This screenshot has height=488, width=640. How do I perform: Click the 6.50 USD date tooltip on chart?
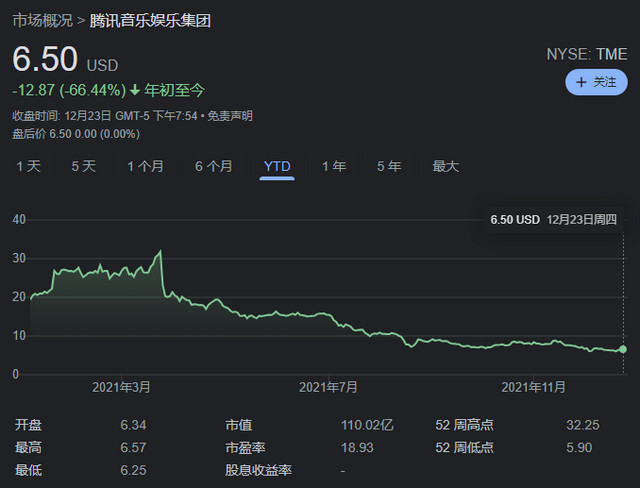(x=553, y=219)
